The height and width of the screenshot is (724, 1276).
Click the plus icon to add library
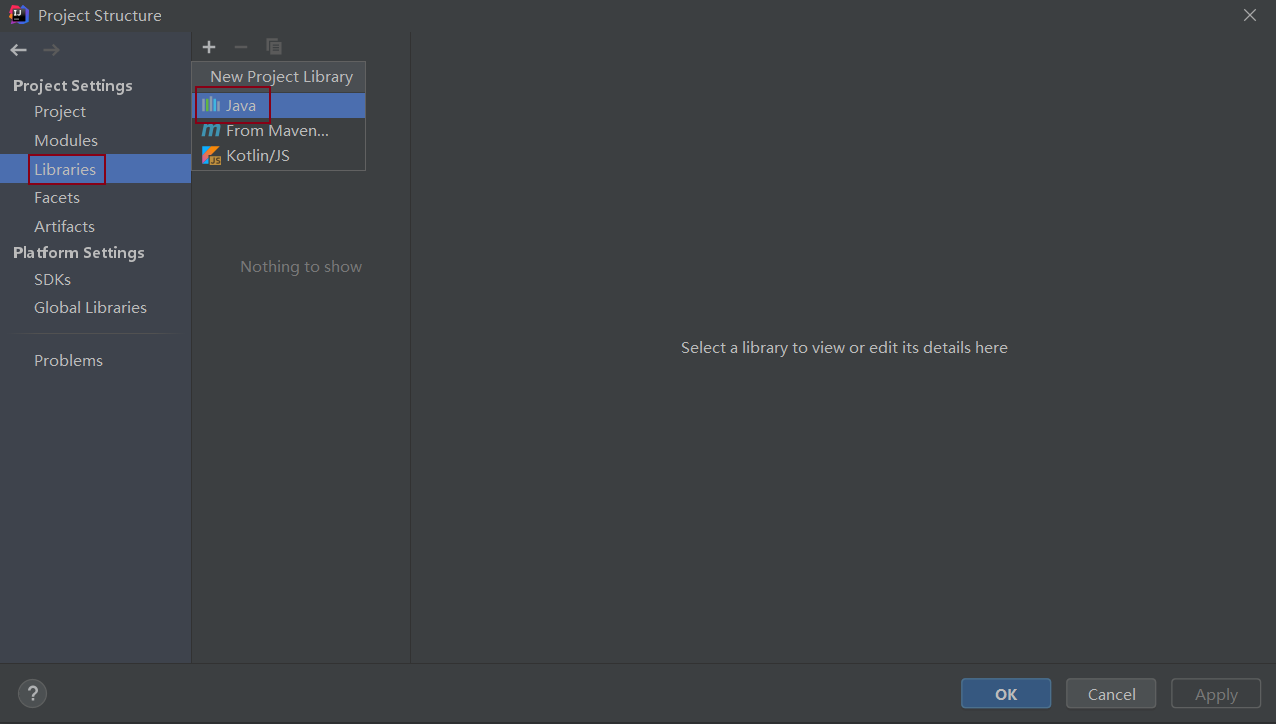coord(209,47)
